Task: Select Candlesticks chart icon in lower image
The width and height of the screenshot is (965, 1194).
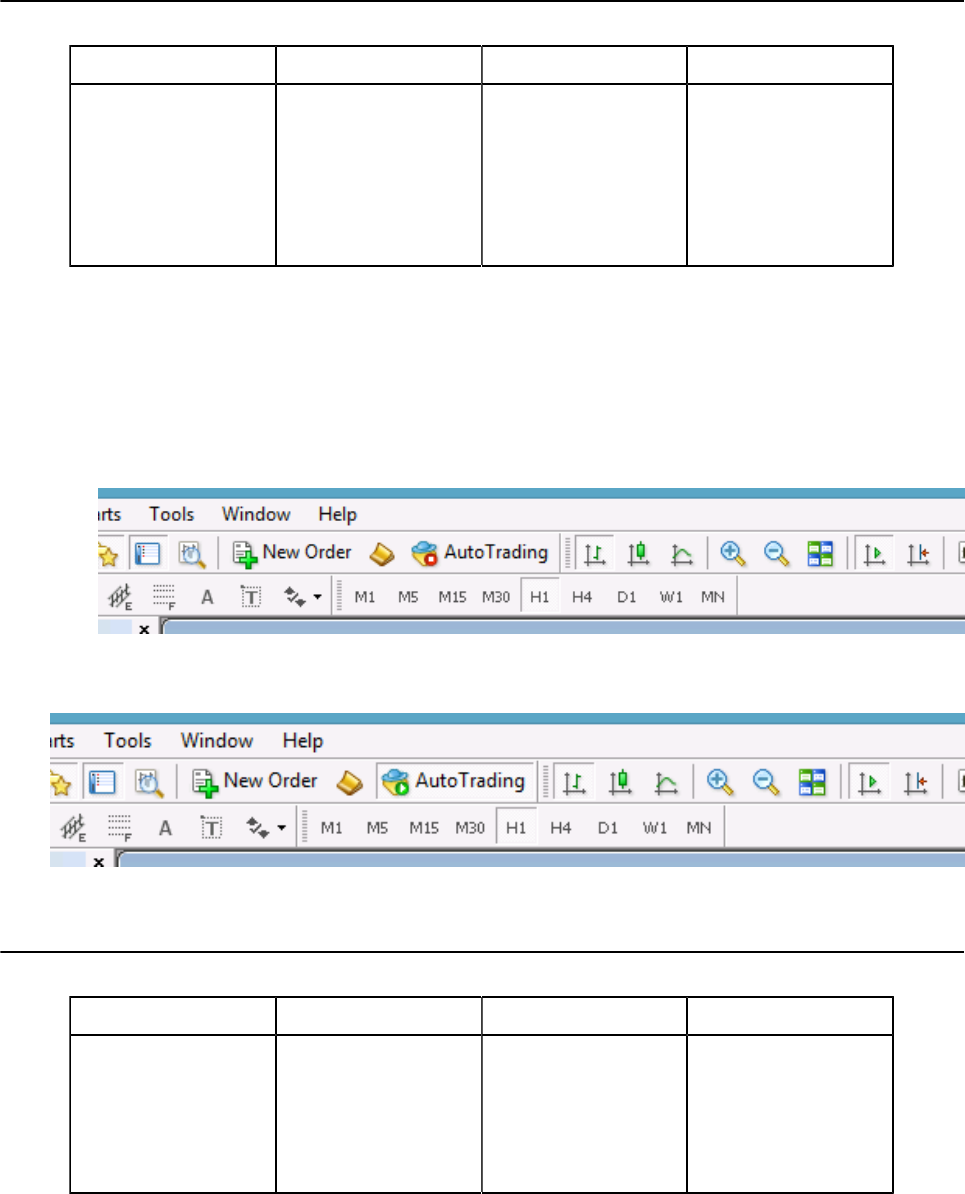Action: click(x=620, y=782)
